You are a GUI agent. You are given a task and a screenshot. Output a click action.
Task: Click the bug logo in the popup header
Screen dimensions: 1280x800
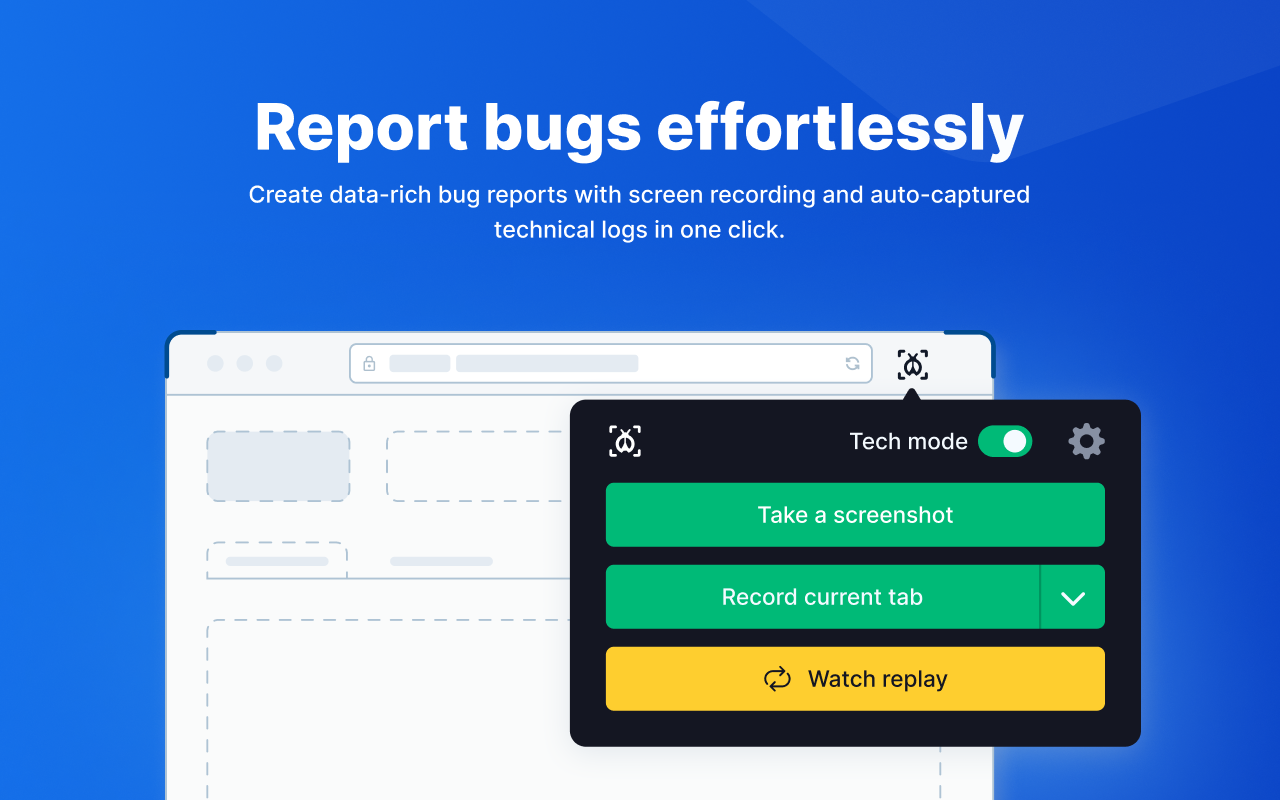[624, 441]
